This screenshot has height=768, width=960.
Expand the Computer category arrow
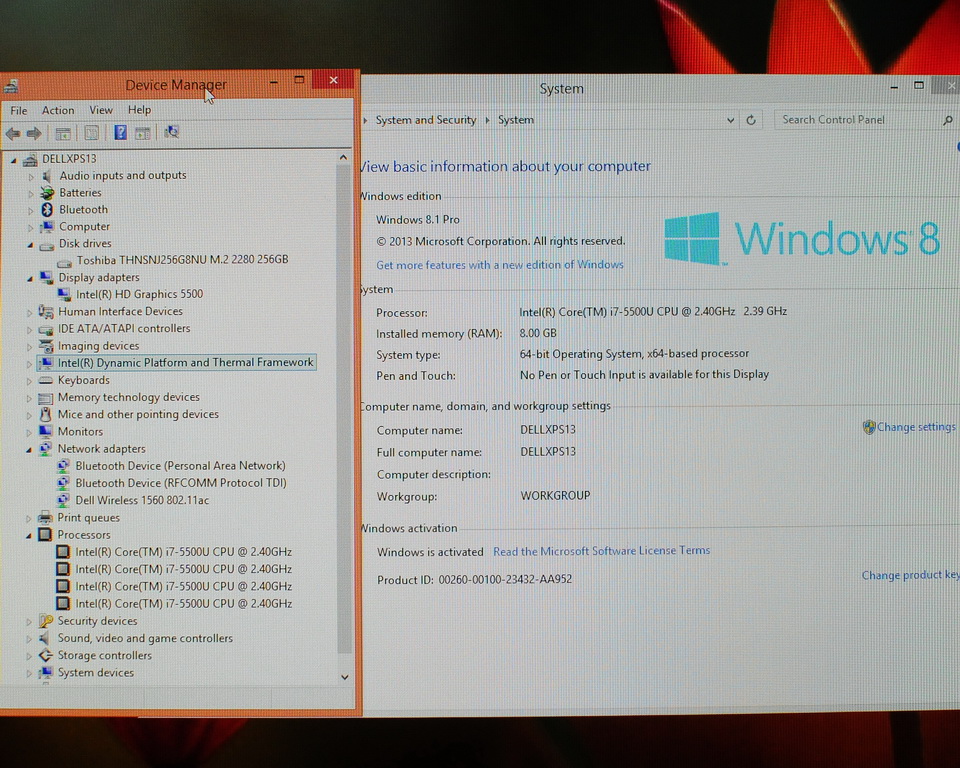(x=31, y=227)
